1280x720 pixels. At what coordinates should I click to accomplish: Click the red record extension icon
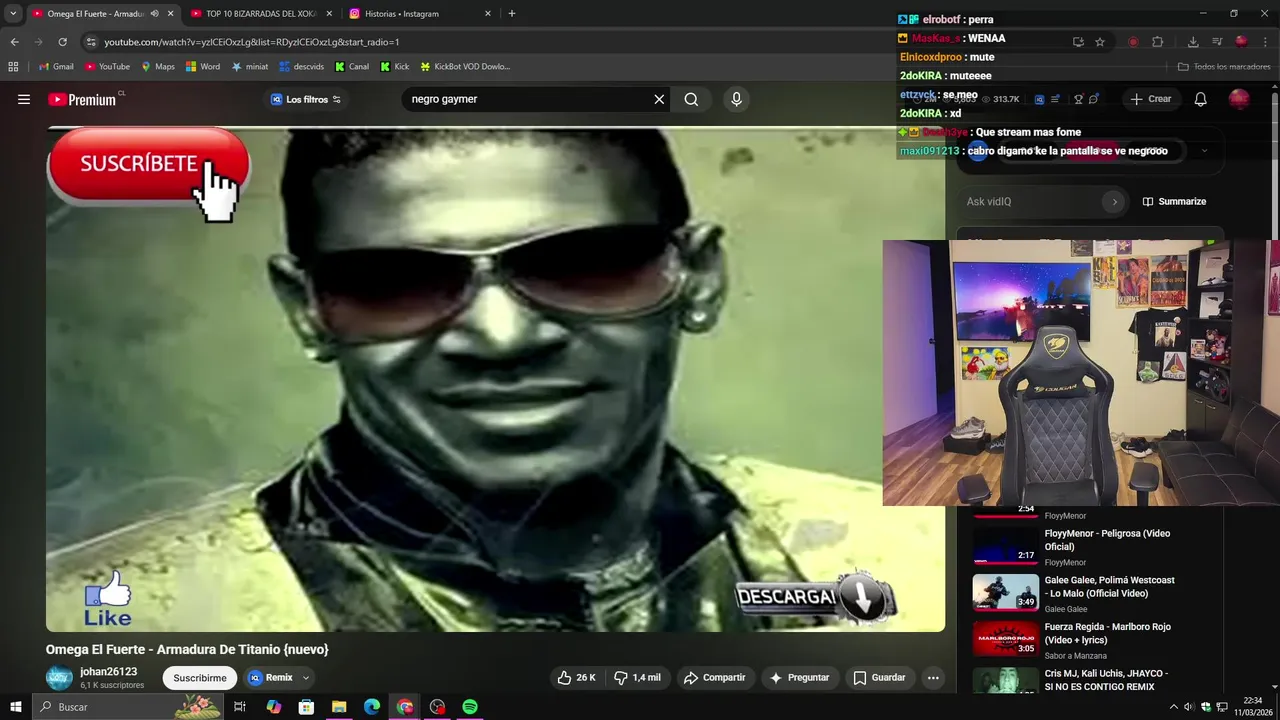(x=1133, y=42)
